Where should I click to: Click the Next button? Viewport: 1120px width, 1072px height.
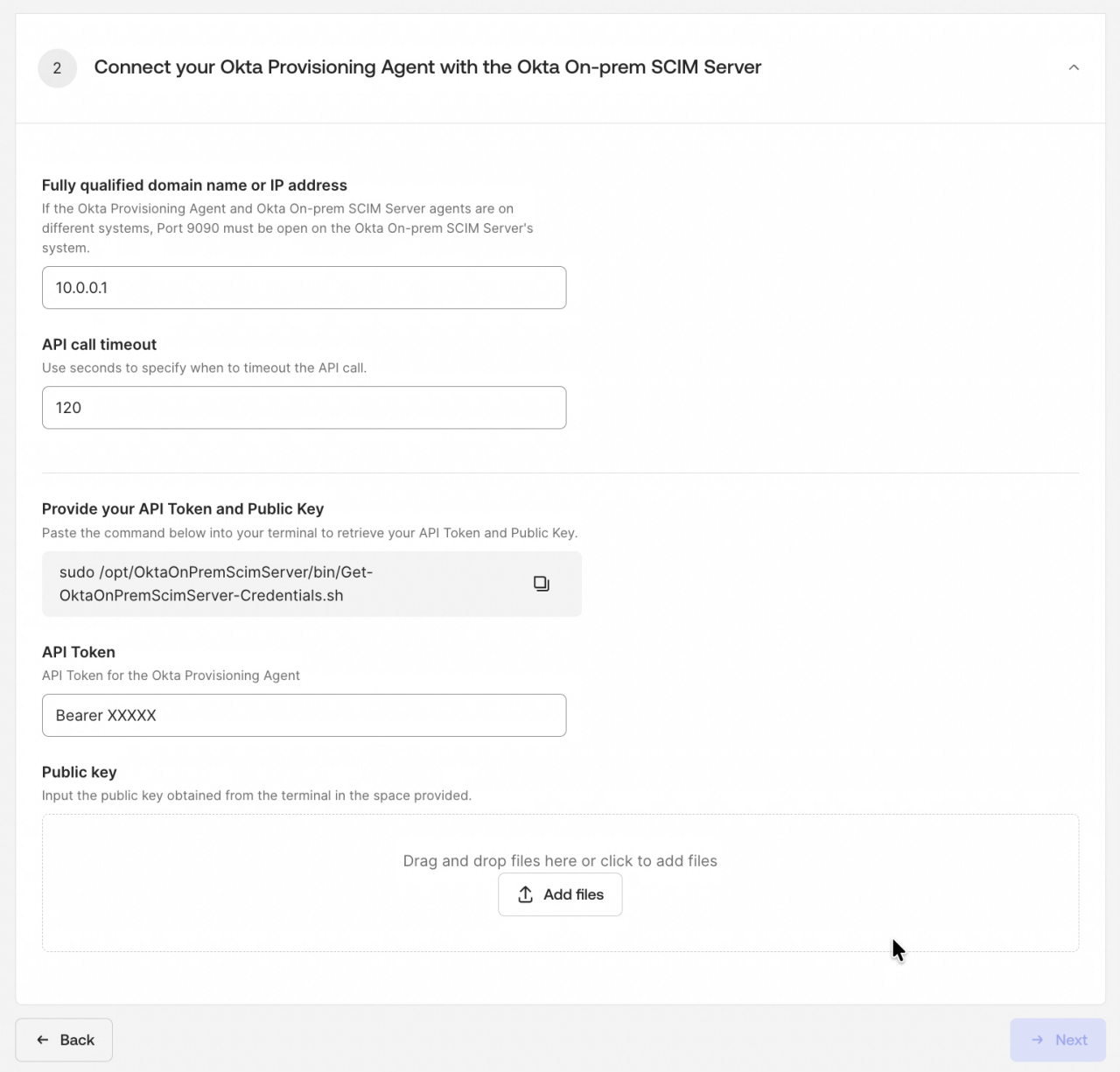pyautogui.click(x=1058, y=1040)
